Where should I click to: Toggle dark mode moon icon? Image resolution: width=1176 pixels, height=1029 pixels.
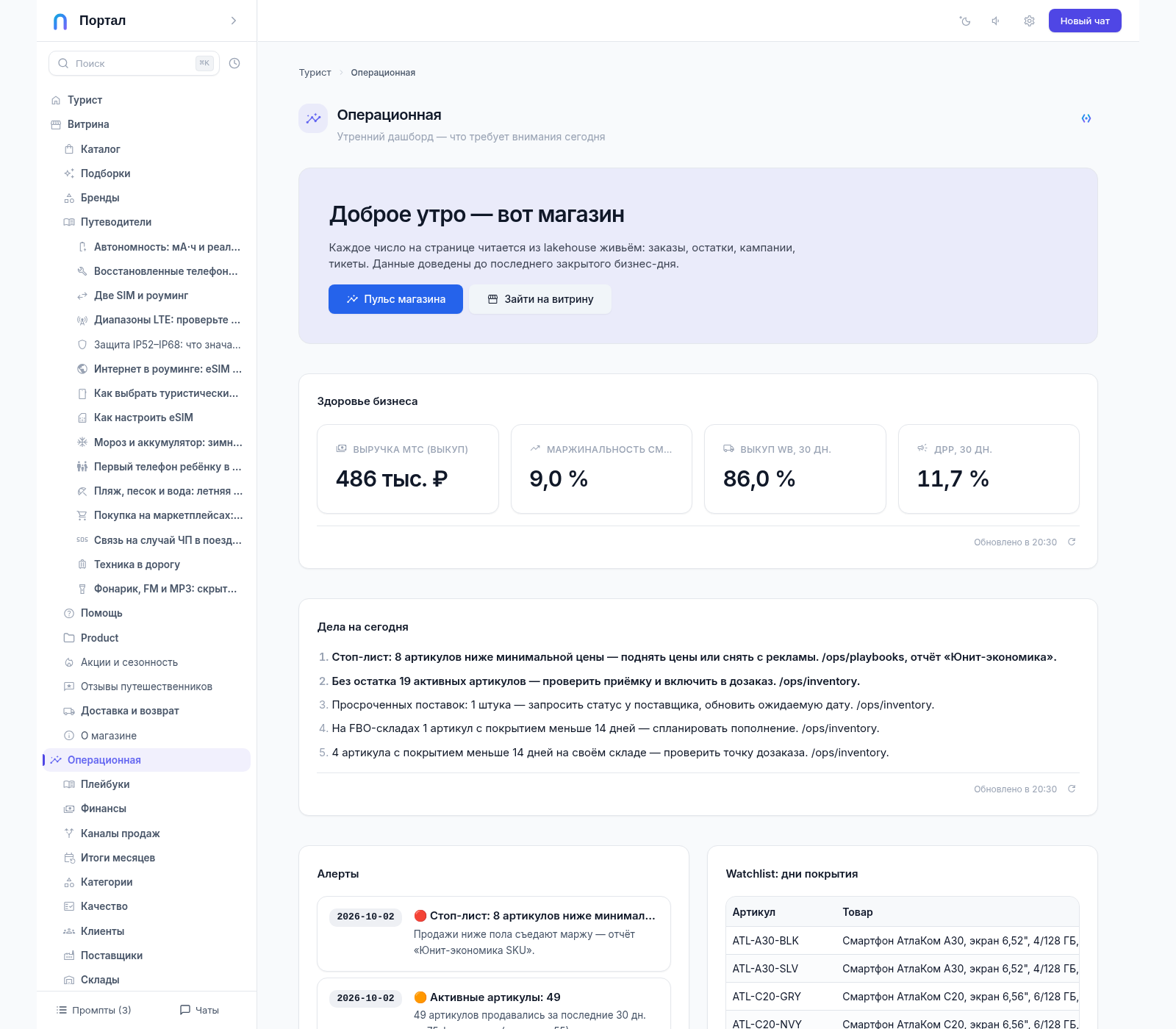click(965, 21)
